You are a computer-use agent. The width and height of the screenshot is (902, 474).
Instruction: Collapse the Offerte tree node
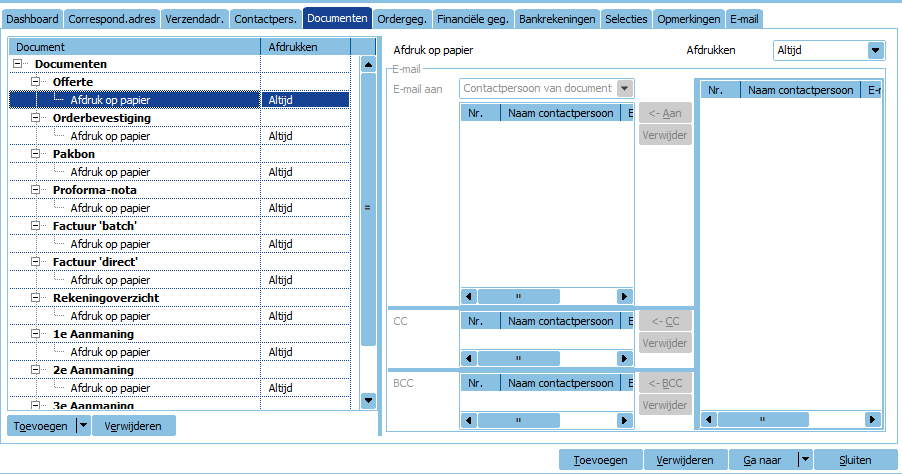tap(37, 82)
